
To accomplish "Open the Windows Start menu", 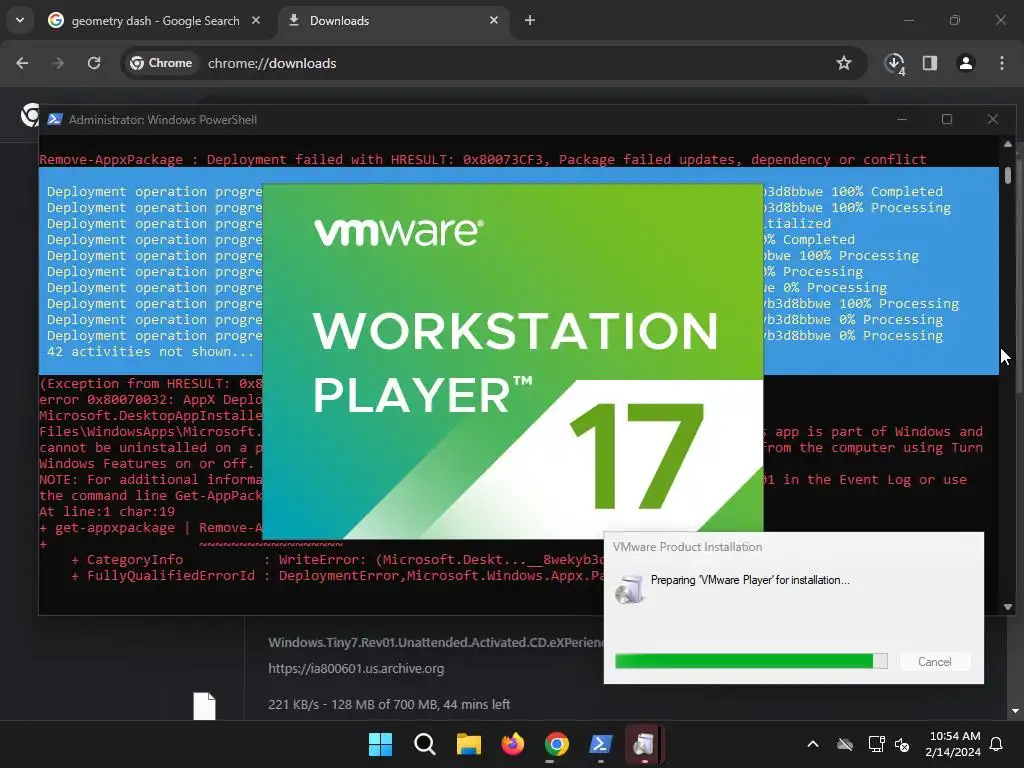I will point(380,744).
